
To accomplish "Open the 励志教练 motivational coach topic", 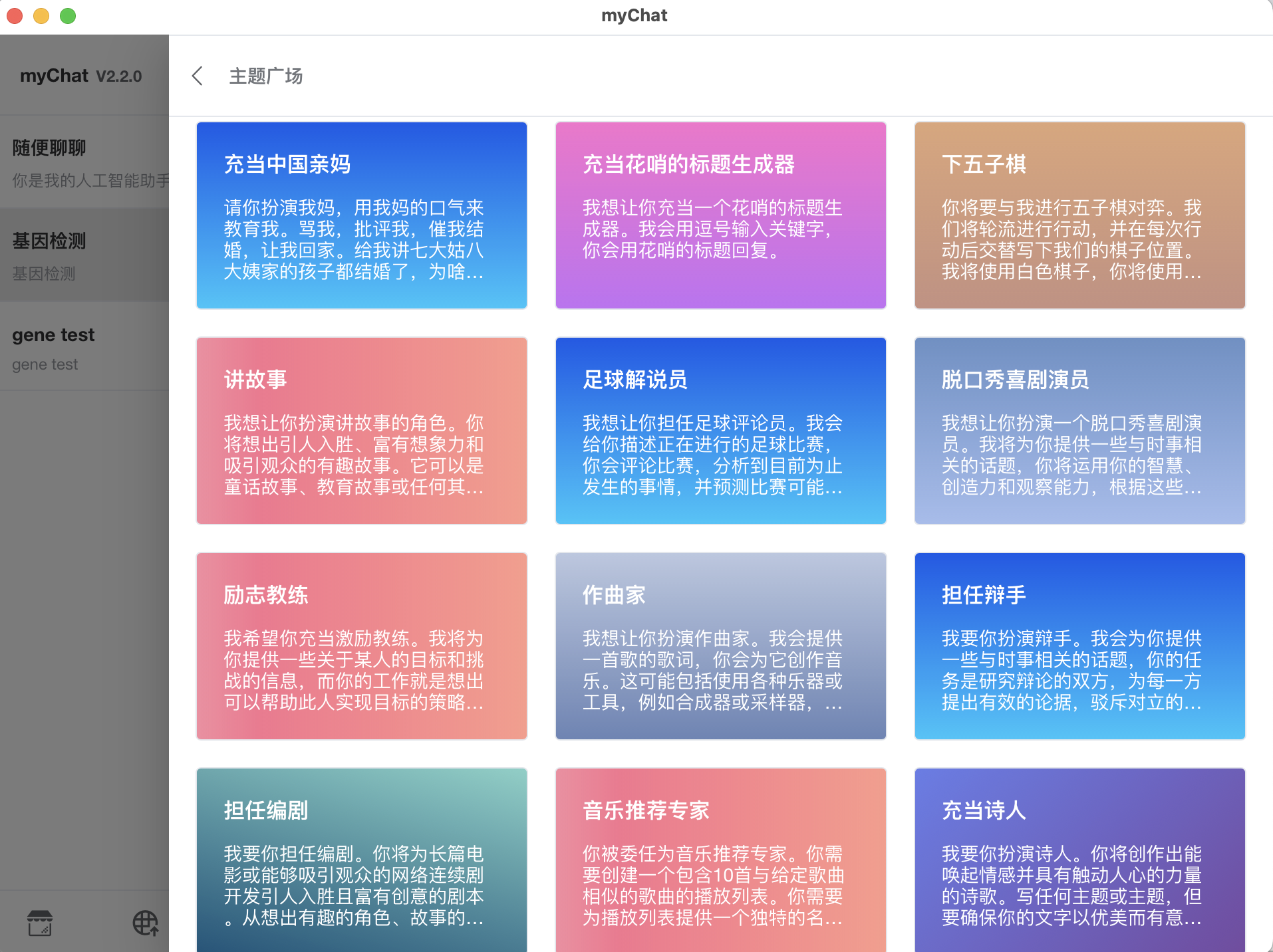I will [360, 646].
